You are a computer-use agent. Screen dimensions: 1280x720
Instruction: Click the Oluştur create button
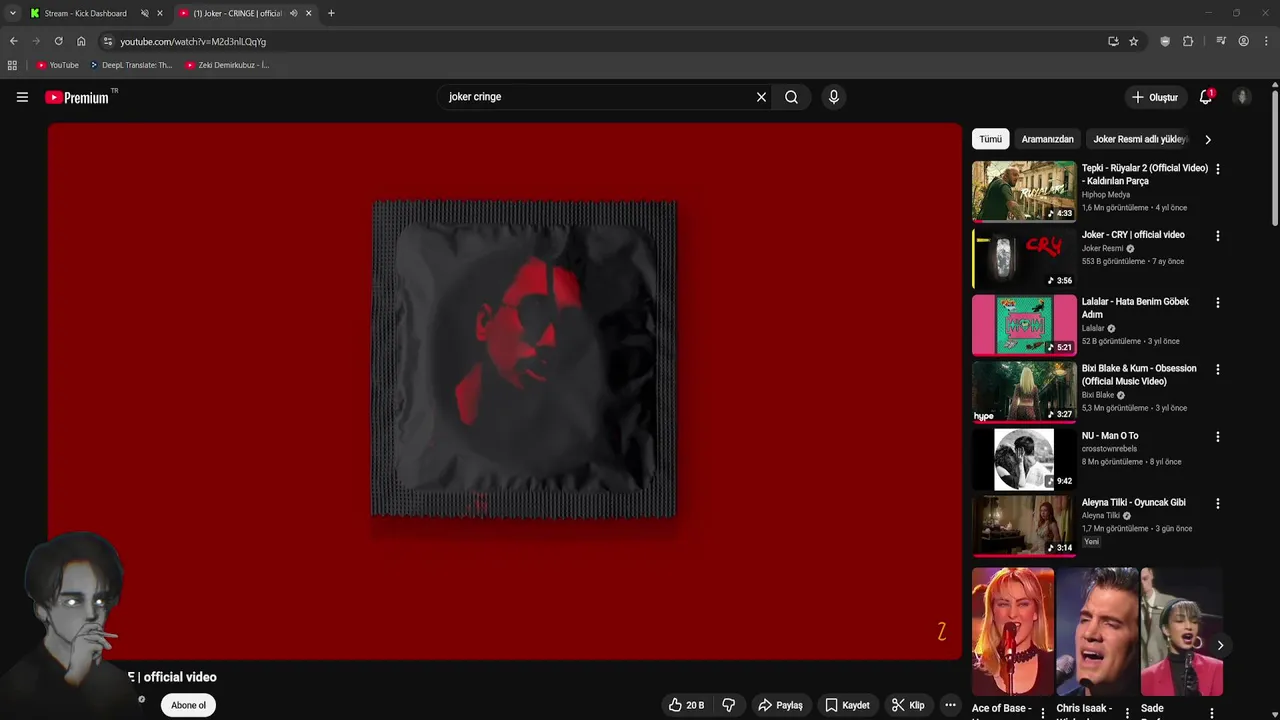[x=1154, y=97]
